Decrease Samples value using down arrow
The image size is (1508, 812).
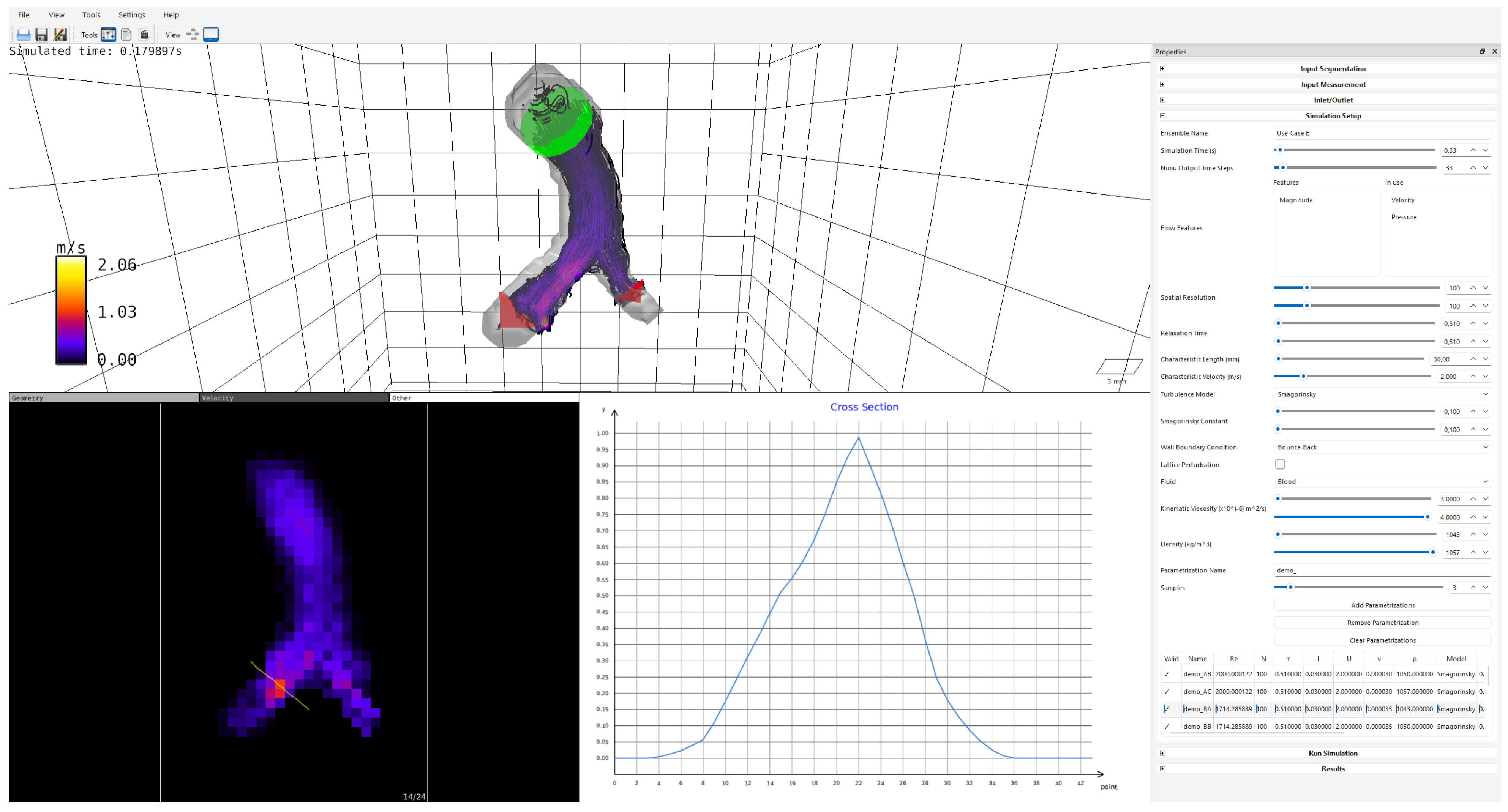pos(1485,587)
